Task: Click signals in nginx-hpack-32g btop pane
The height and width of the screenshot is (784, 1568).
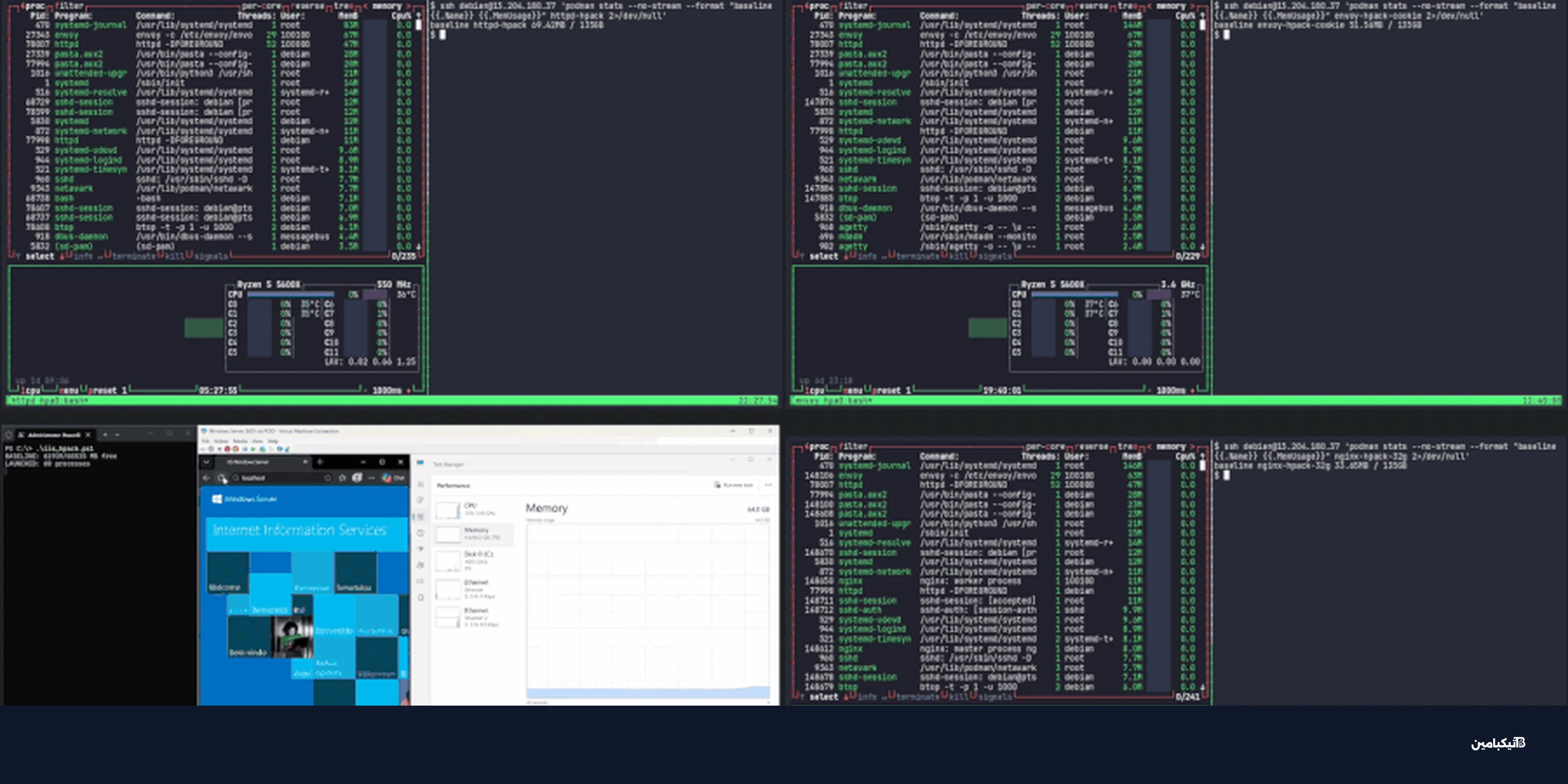Action: point(996,697)
